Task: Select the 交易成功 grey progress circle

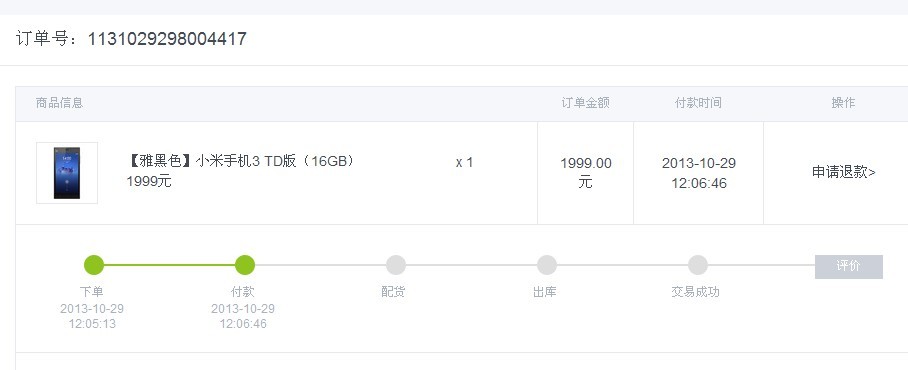Action: [x=698, y=265]
